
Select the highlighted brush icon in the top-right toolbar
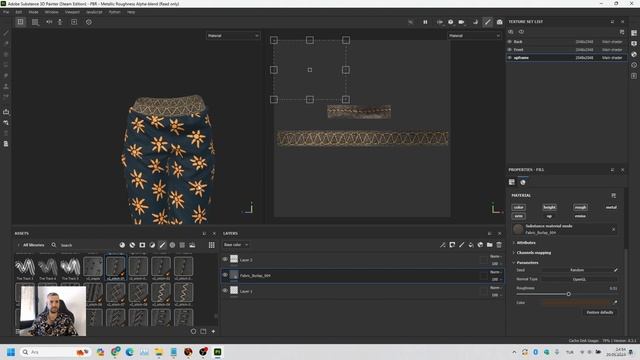487,22
